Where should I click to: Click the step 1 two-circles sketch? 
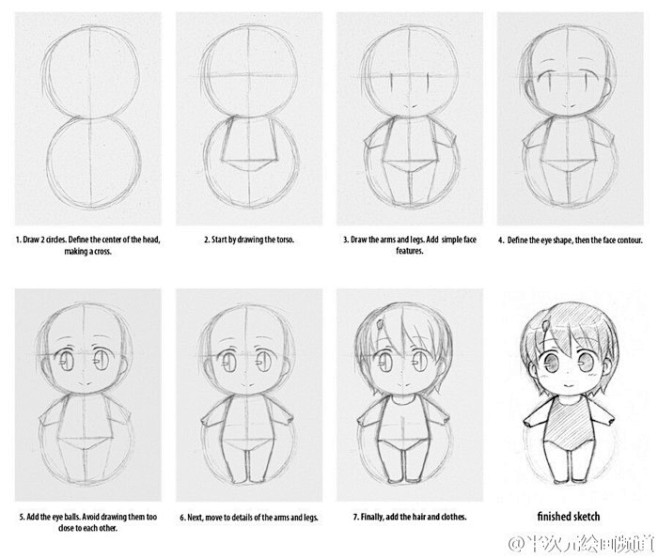pos(88,119)
